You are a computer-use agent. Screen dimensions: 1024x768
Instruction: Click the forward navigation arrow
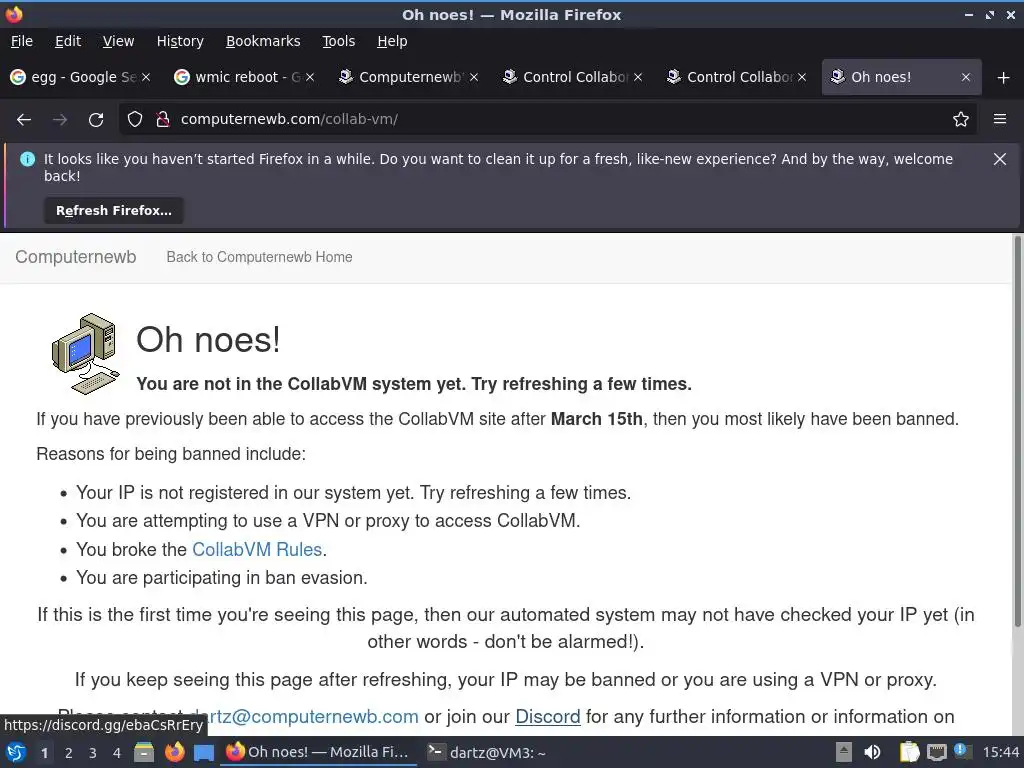tap(60, 120)
